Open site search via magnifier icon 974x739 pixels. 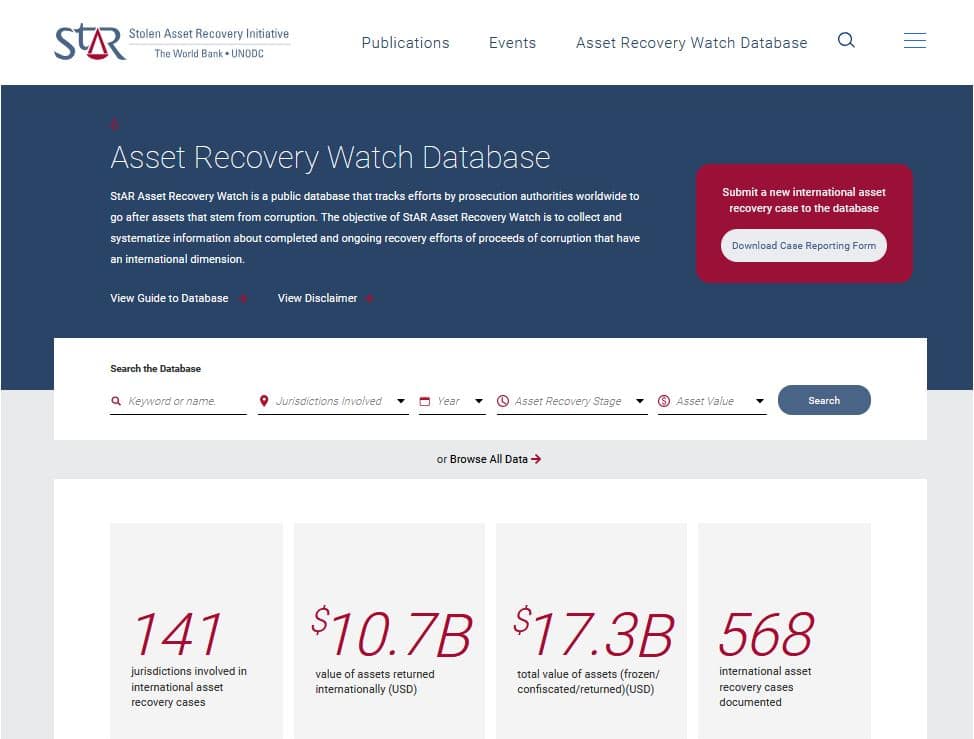click(846, 41)
